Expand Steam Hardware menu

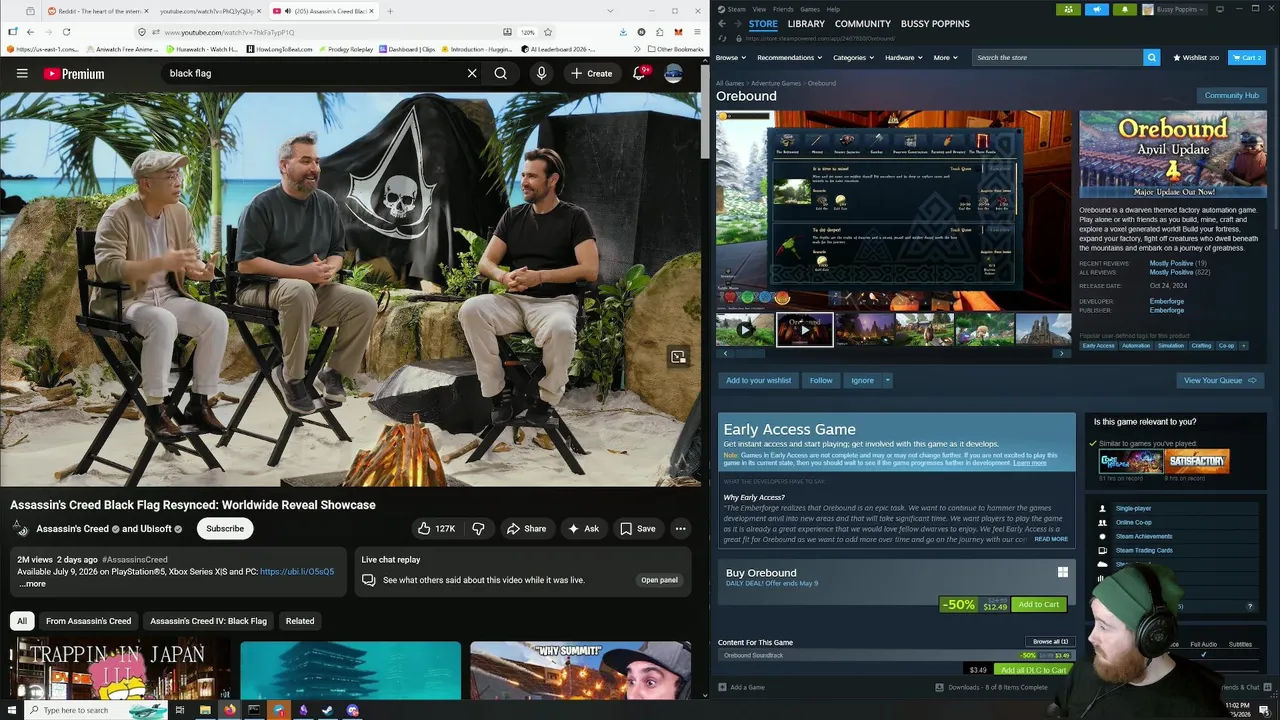pos(903,57)
